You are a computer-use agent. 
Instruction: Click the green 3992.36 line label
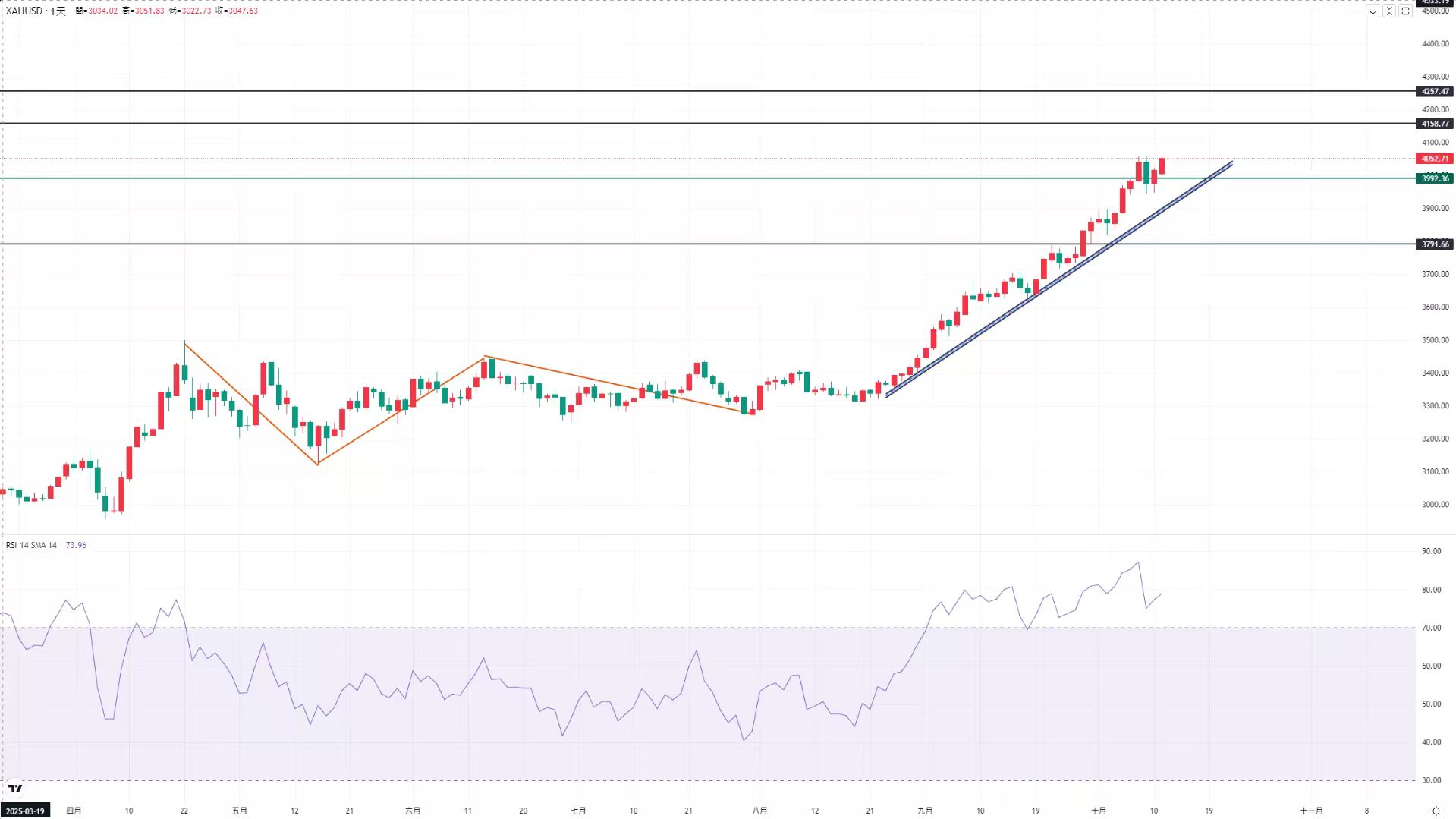[x=1434, y=178]
